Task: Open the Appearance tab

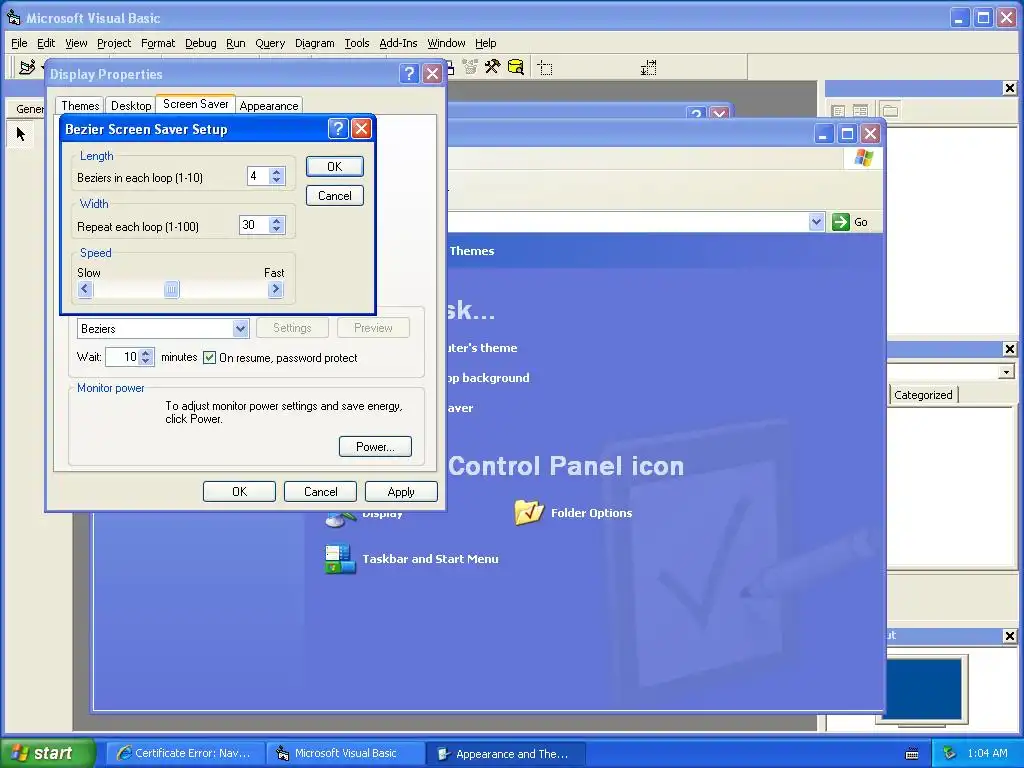Action: click(x=268, y=106)
